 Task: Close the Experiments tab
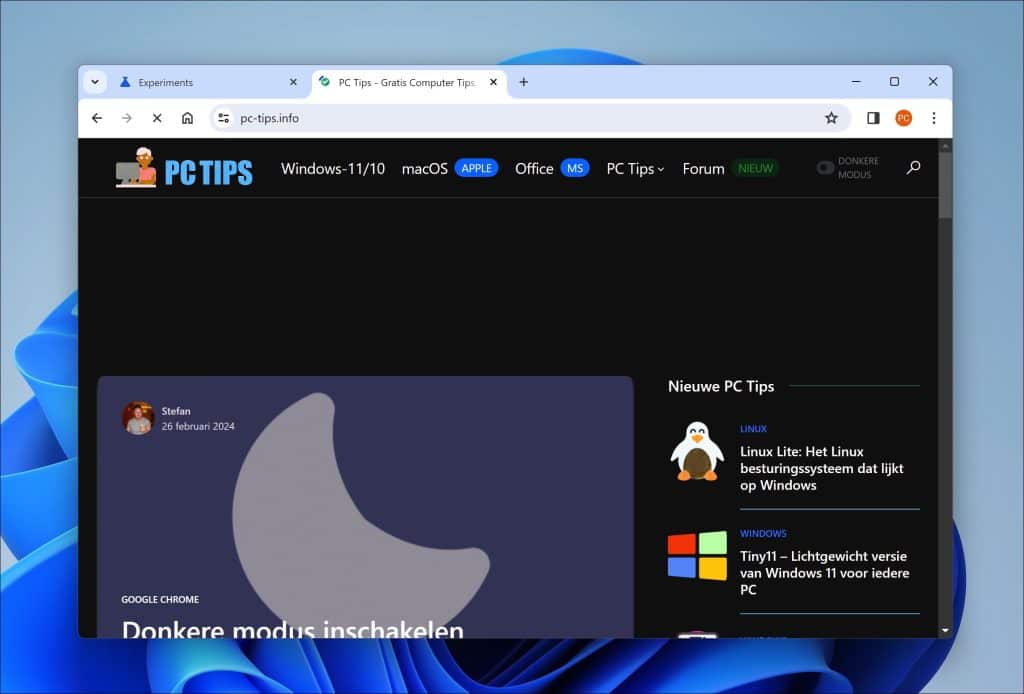click(x=293, y=82)
